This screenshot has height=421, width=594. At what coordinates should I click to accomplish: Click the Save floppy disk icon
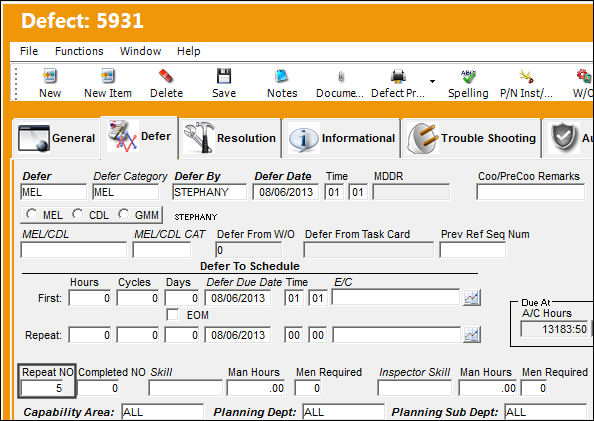tap(224, 76)
